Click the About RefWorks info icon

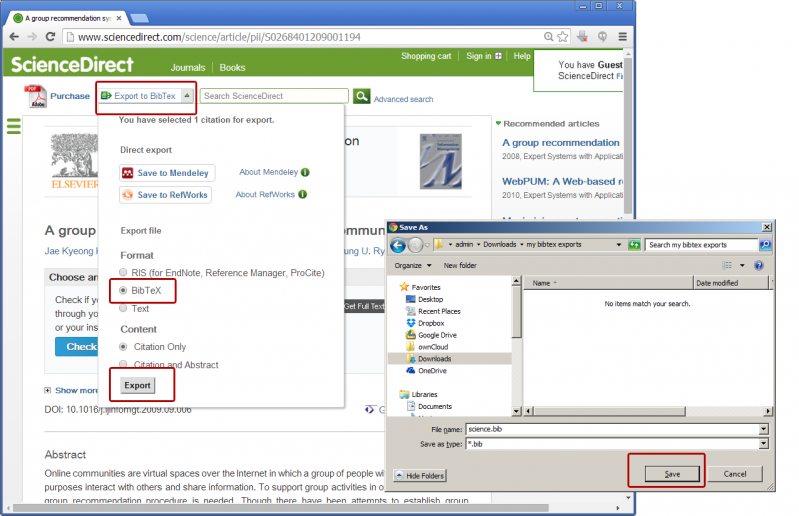pyautogui.click(x=303, y=194)
